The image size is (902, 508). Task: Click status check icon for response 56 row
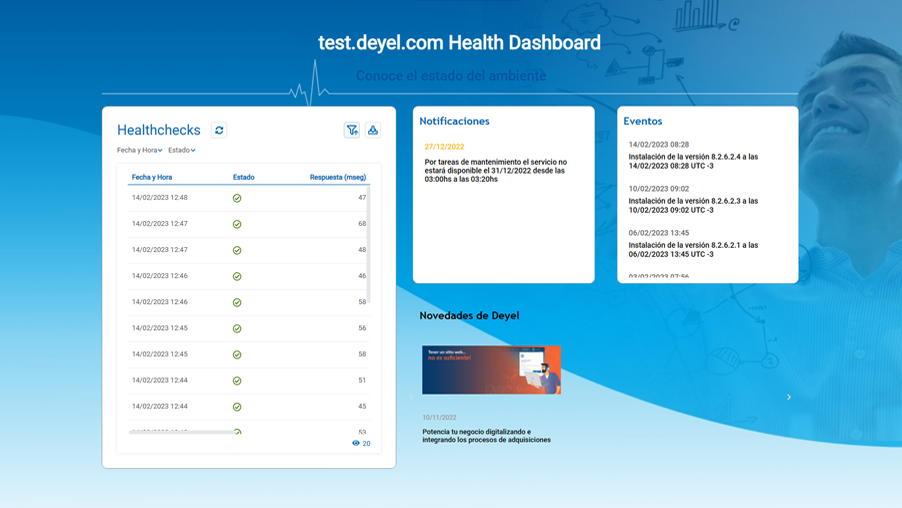[x=237, y=329]
